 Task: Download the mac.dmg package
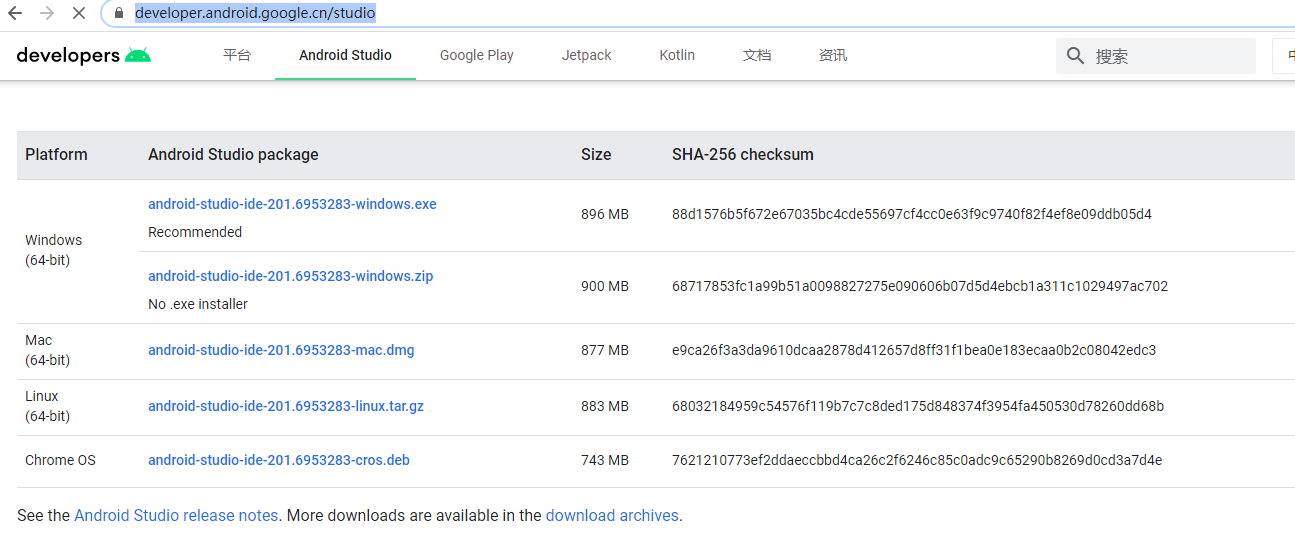tap(281, 350)
